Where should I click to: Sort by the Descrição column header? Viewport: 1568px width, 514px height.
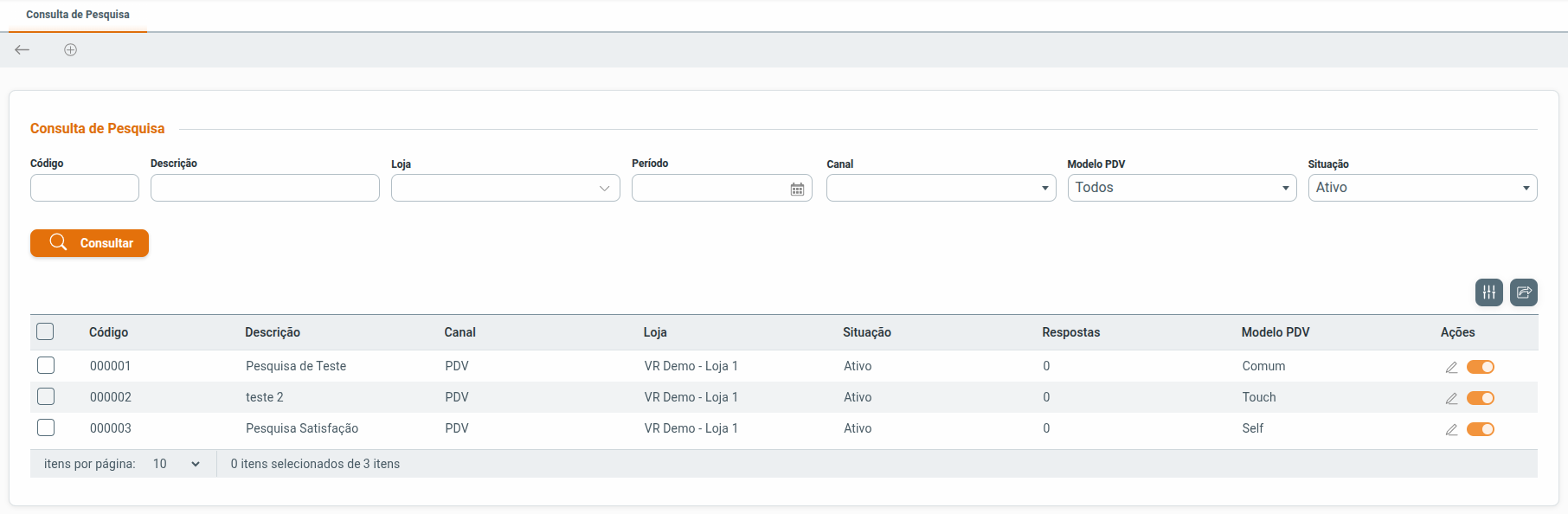[x=273, y=332]
